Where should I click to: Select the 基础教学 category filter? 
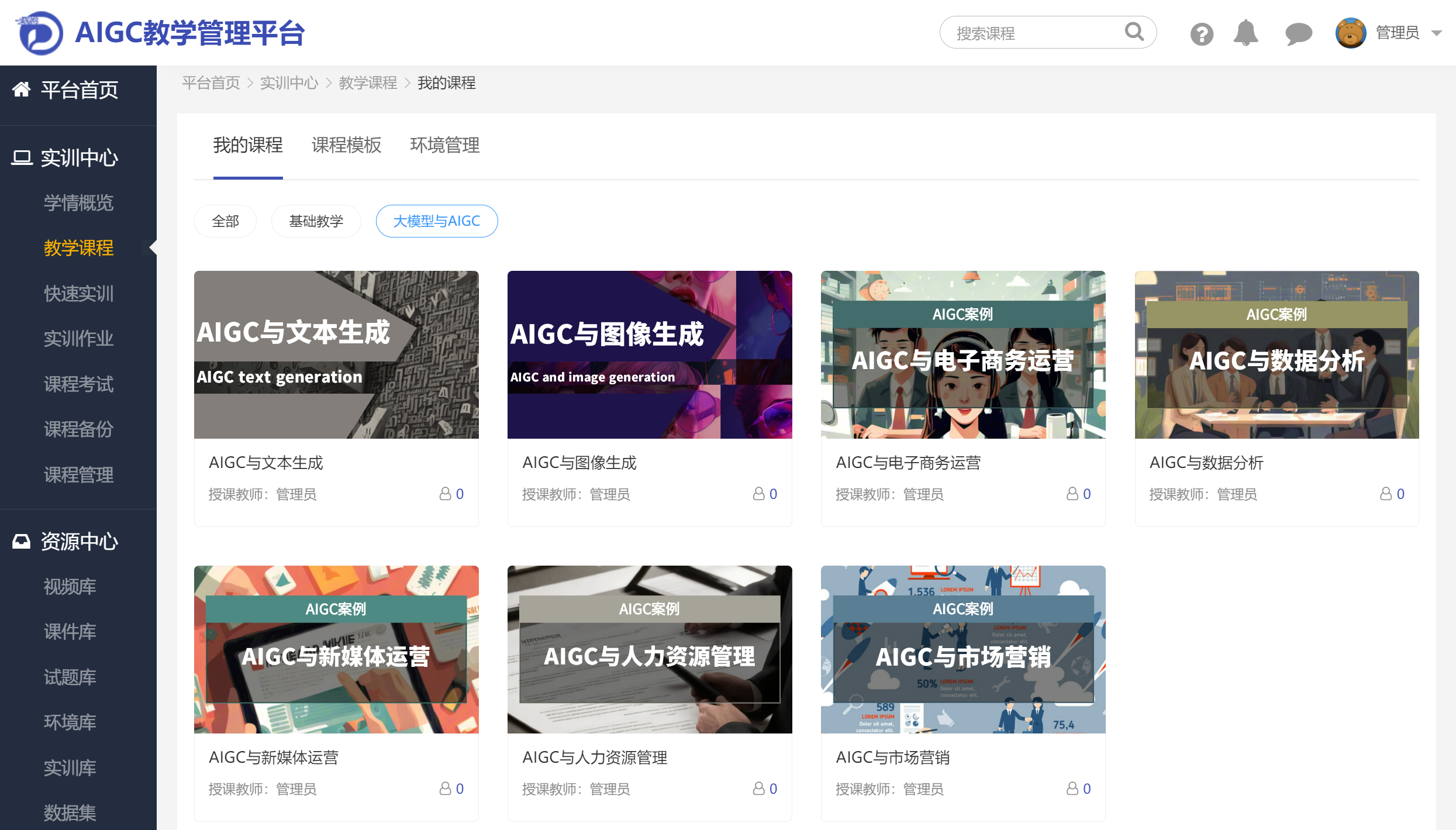click(316, 221)
